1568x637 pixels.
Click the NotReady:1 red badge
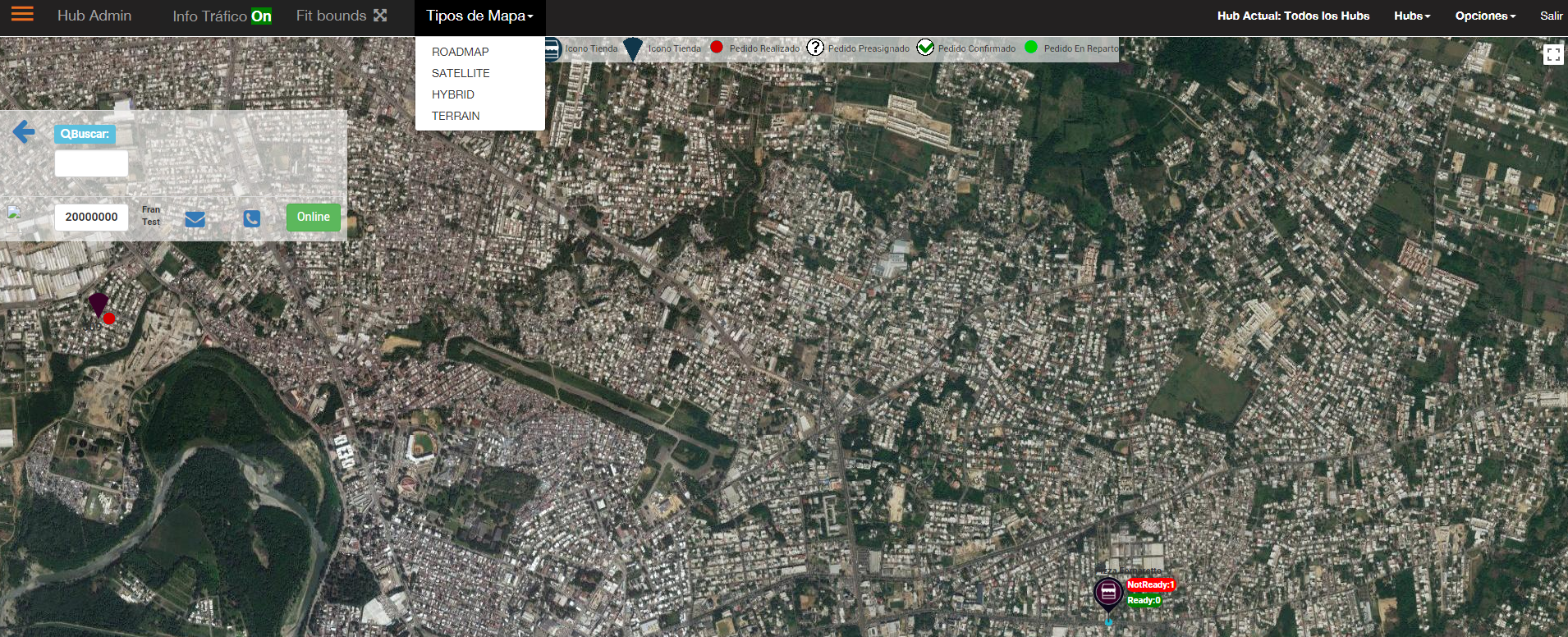tap(1151, 585)
